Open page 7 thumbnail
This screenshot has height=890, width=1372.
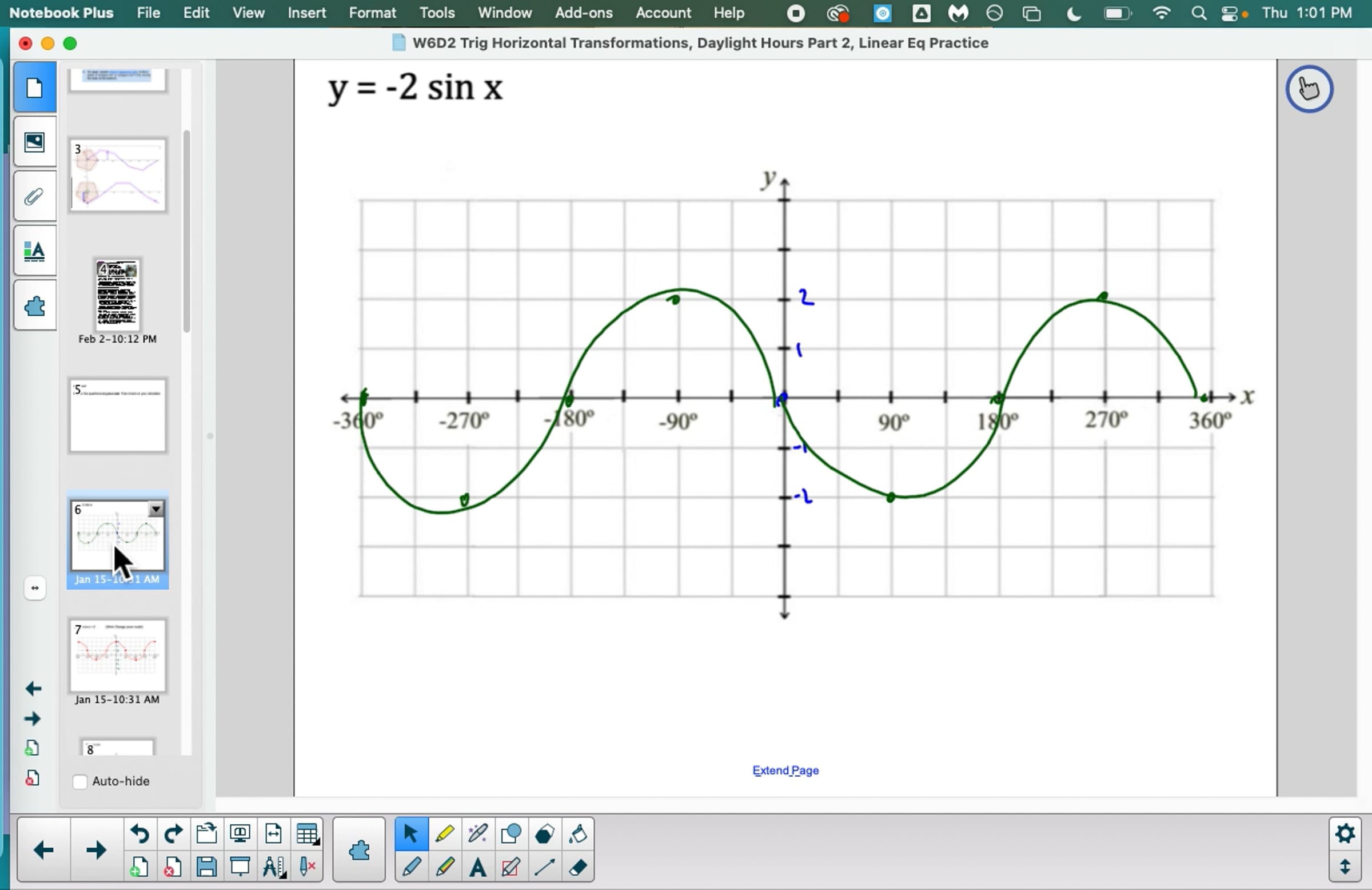click(x=118, y=655)
